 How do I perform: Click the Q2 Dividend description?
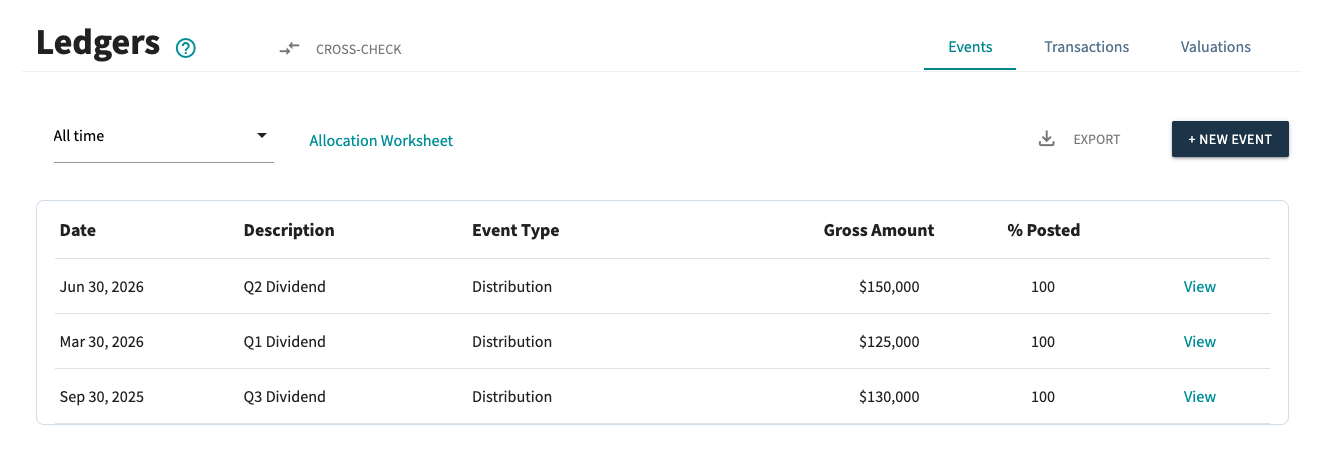(284, 287)
